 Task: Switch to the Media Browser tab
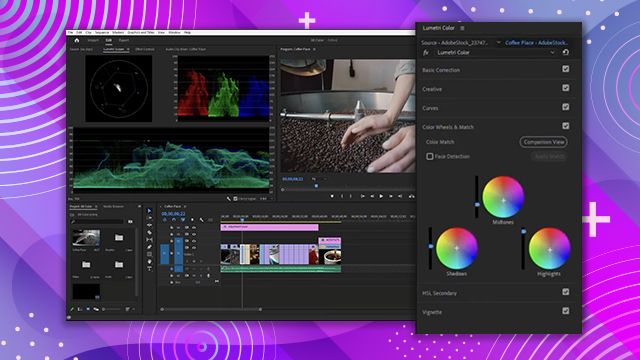(x=113, y=207)
